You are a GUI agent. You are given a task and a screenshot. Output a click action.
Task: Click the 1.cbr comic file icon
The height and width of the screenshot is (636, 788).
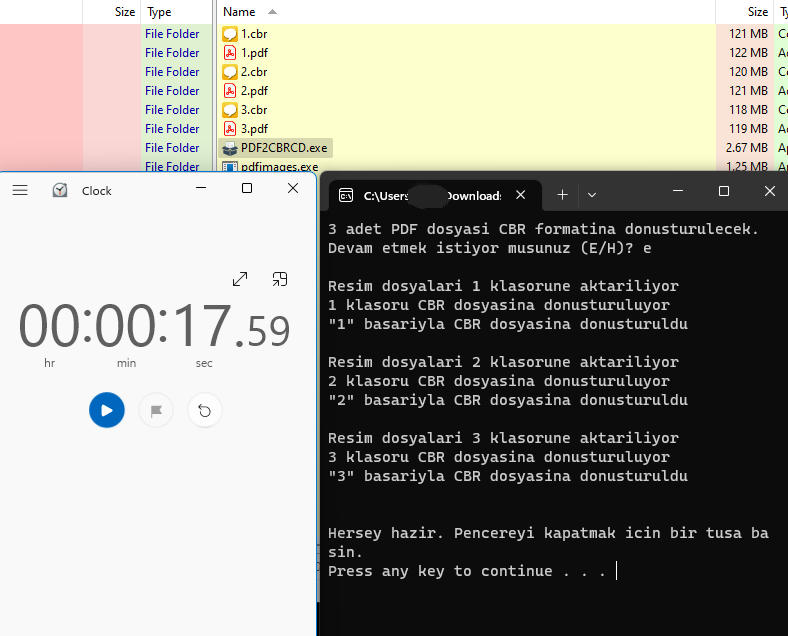click(x=230, y=34)
